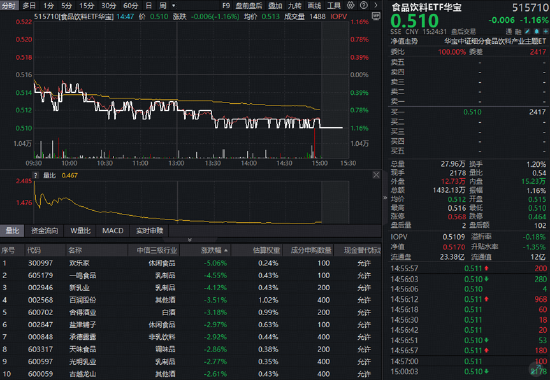Switch to 5分 chart period
Viewport: 550px width, 380px height.
pos(66,5)
